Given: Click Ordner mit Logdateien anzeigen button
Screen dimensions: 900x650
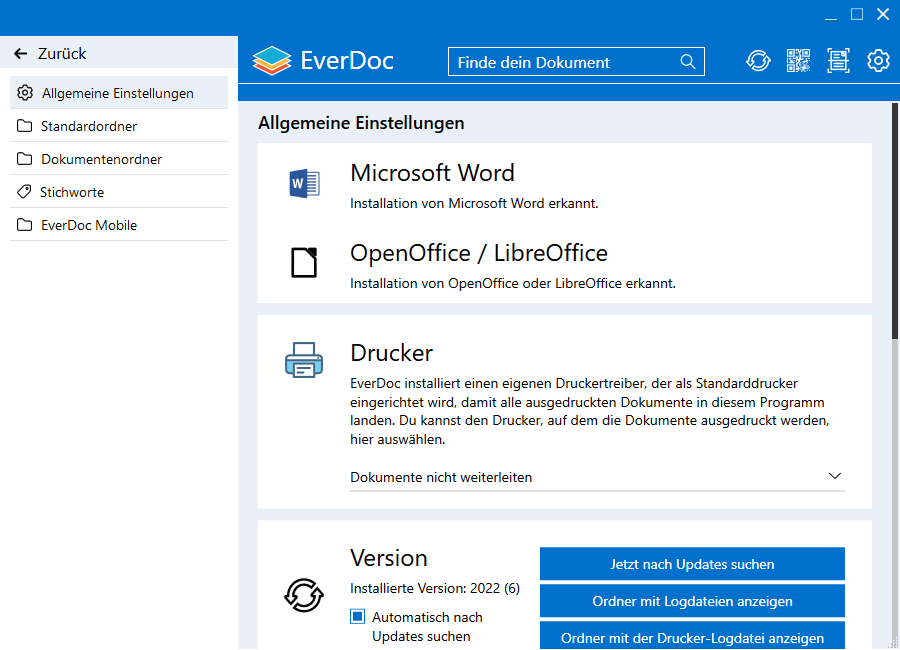Looking at the screenshot, I should coord(692,601).
